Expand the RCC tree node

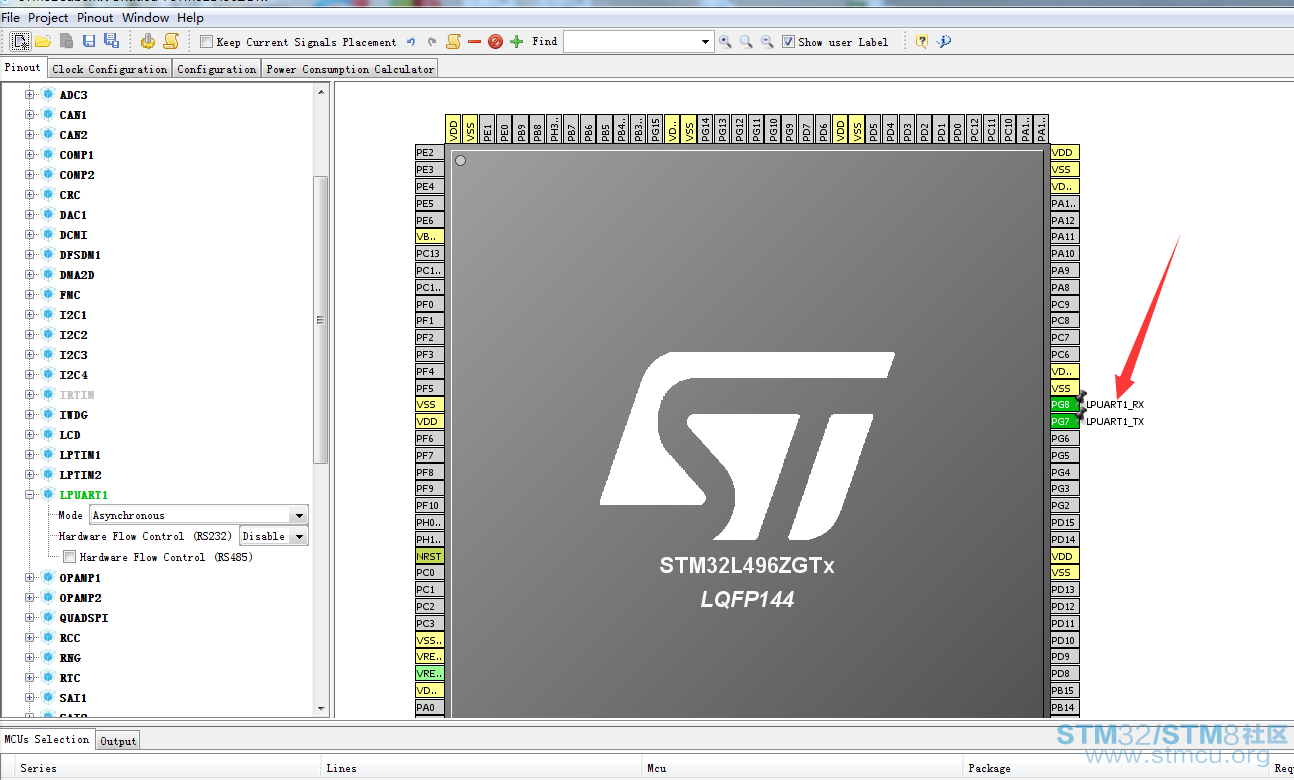[x=30, y=638]
